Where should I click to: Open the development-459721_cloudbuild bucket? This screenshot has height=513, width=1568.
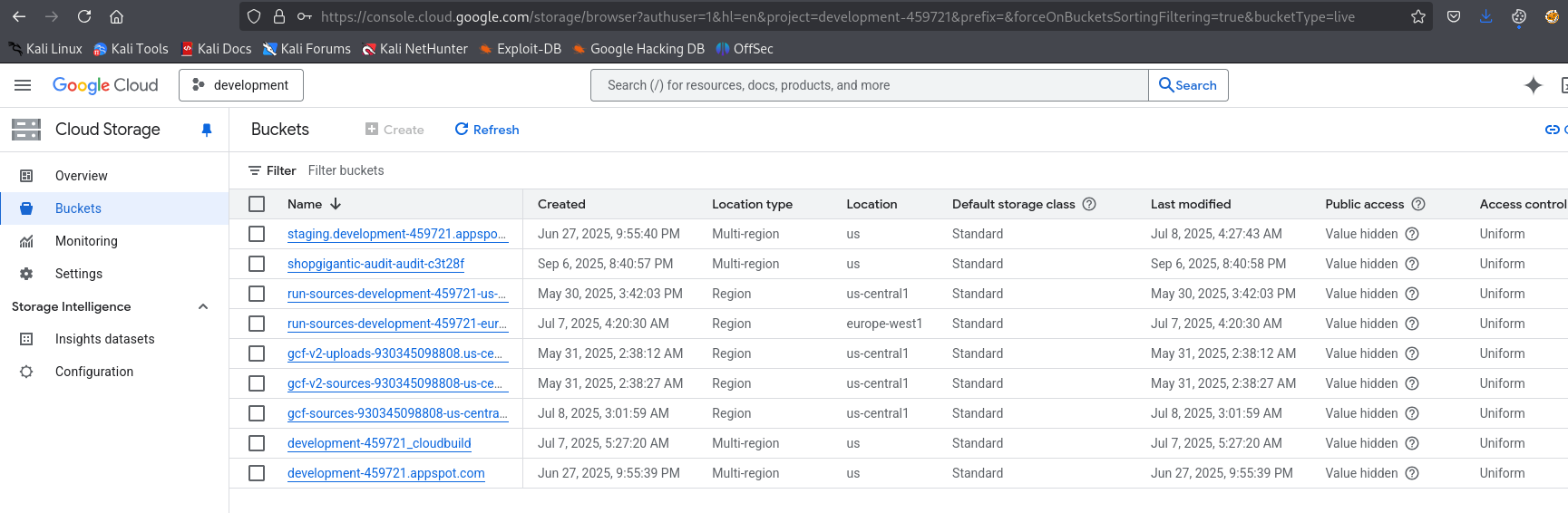click(x=379, y=443)
